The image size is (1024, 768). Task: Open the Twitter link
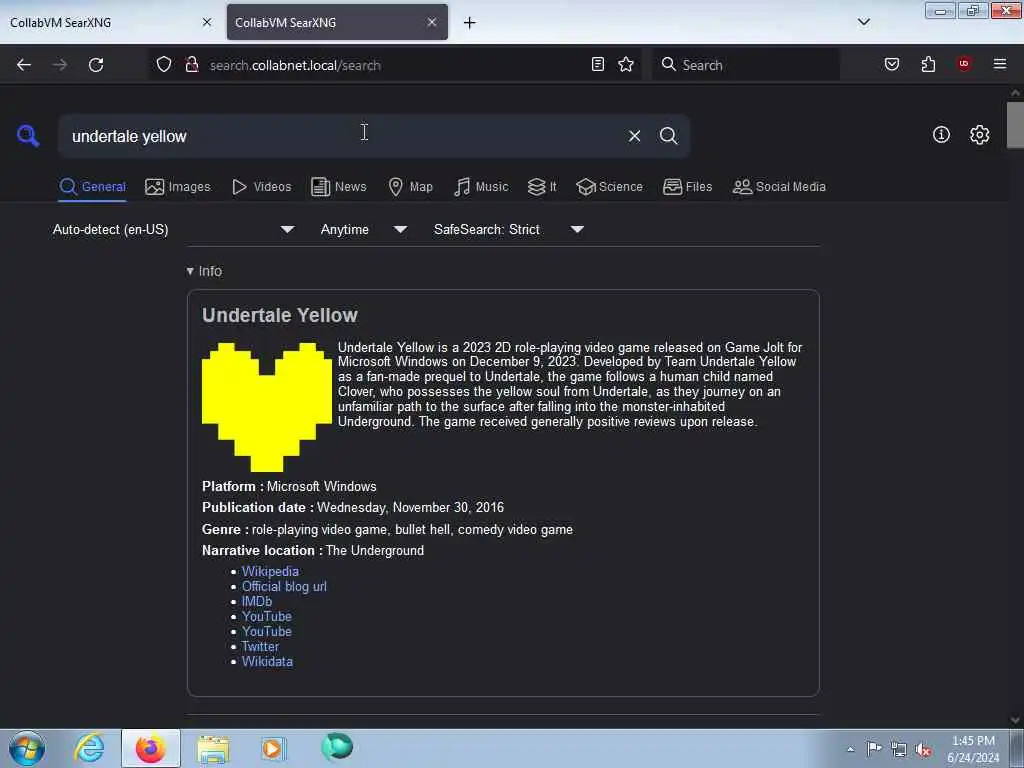coord(260,647)
